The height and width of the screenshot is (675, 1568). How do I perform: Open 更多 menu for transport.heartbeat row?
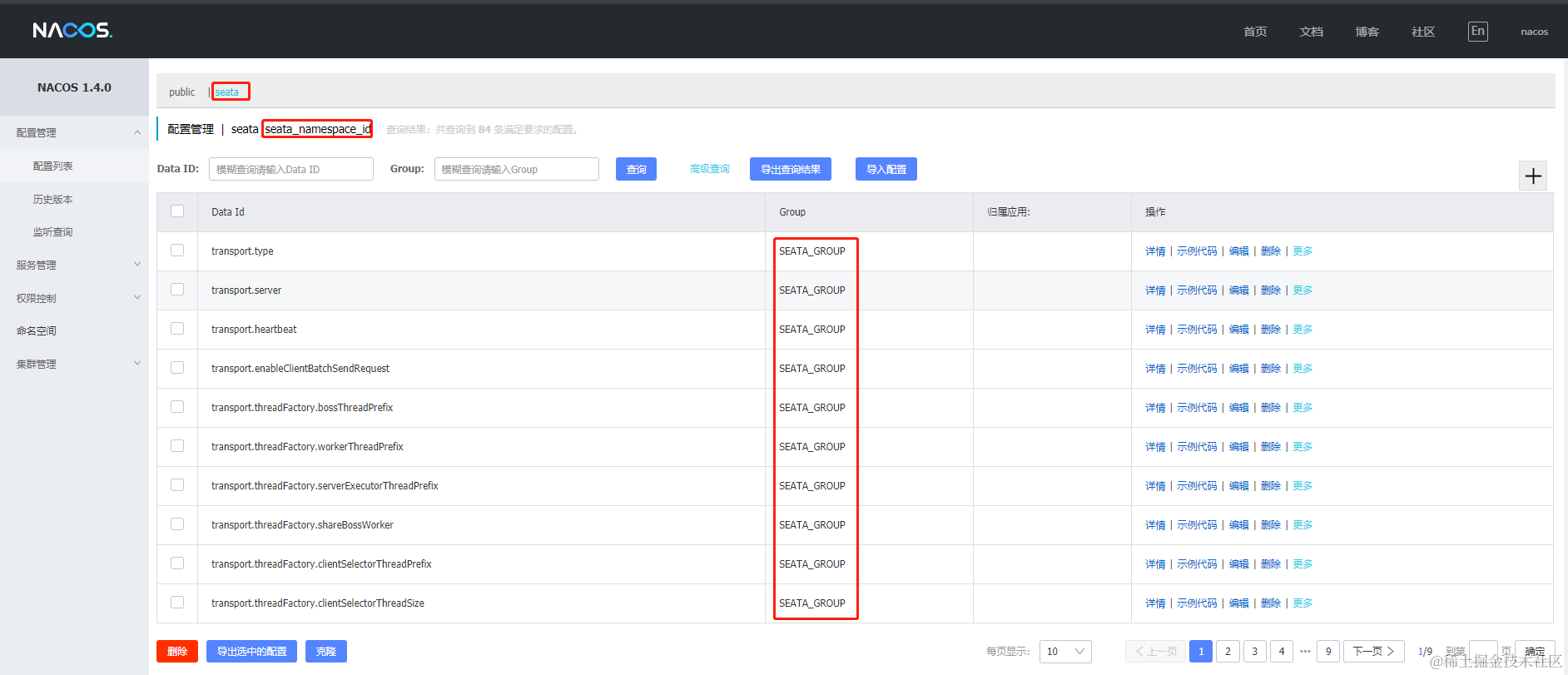(x=1303, y=330)
